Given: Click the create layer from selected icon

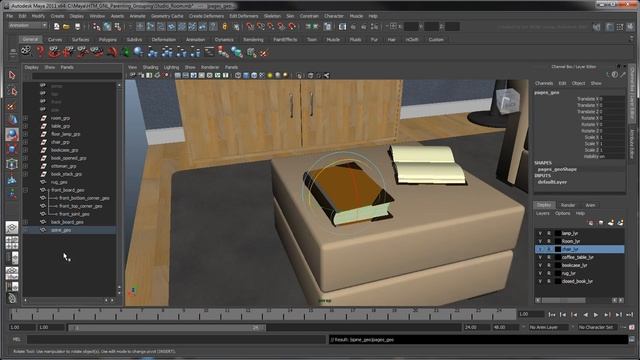Looking at the screenshot, I should click(x=620, y=222).
